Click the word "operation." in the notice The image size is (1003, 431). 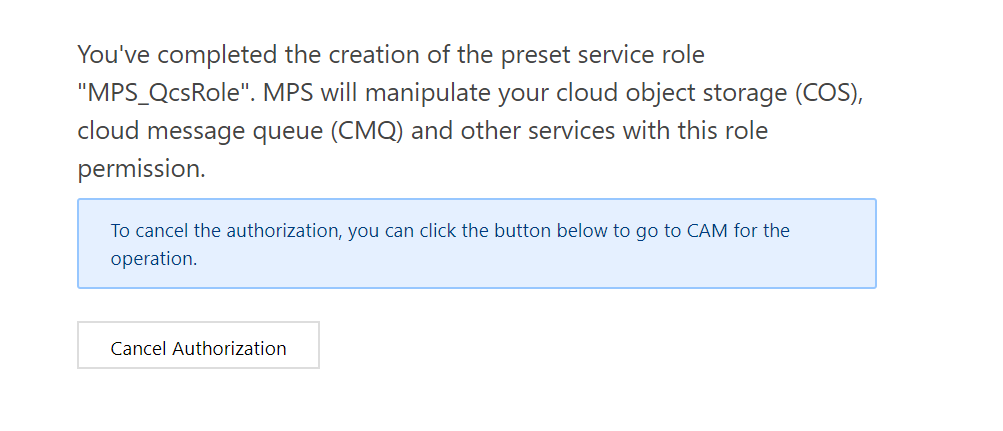(x=154, y=259)
